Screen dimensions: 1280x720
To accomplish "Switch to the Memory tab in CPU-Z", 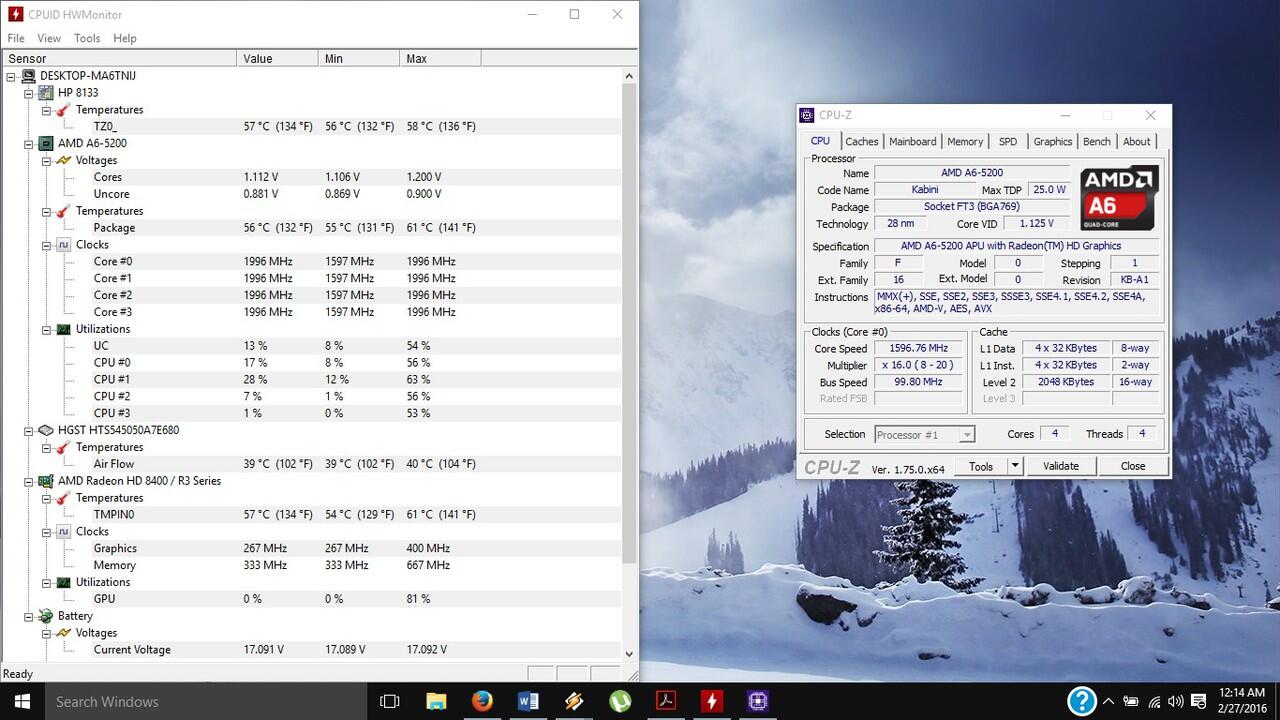I will pyautogui.click(x=965, y=142).
